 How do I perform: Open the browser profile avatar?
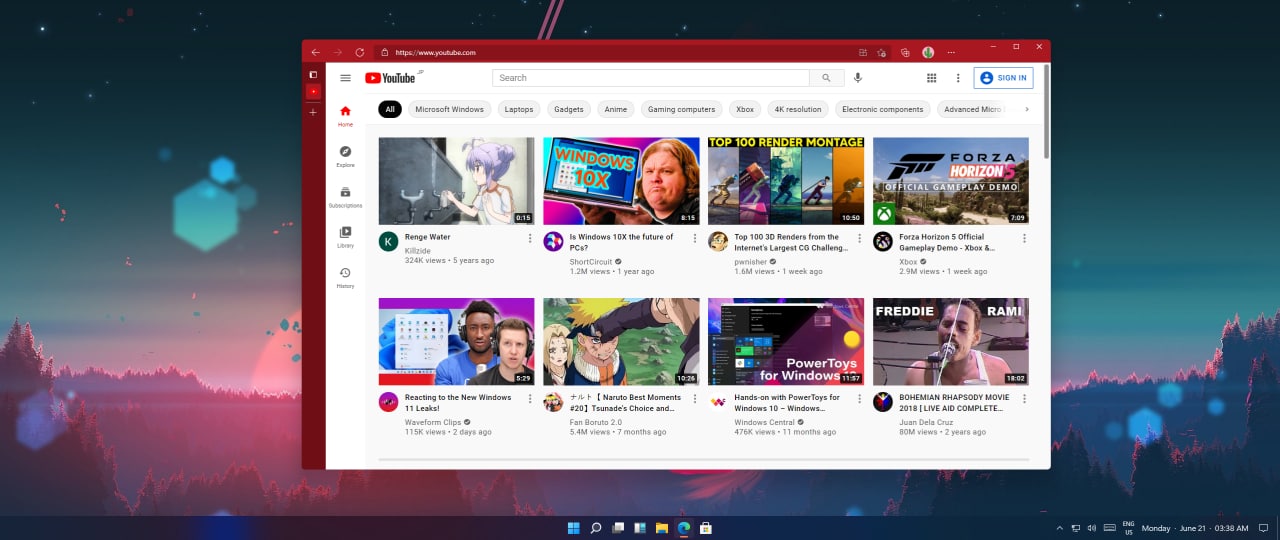tap(928, 52)
